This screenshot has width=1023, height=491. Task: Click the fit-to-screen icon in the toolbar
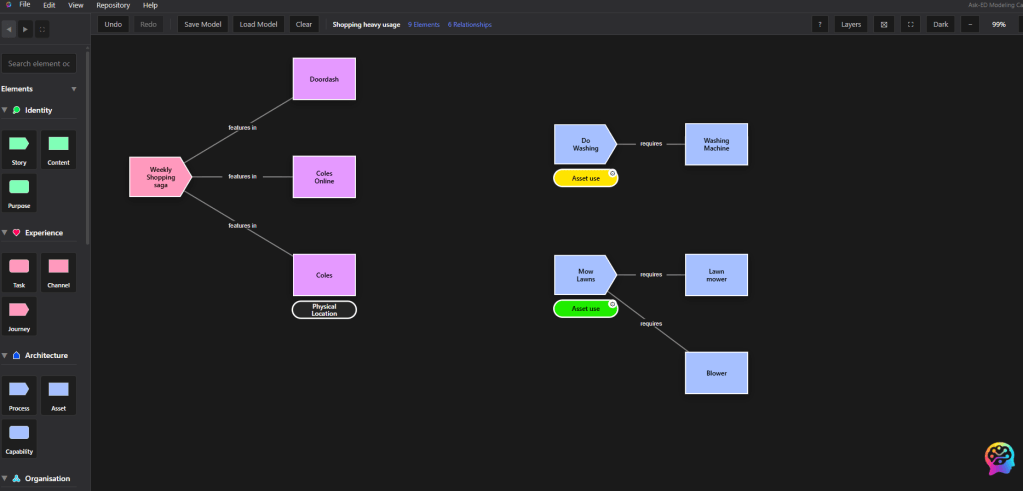tap(884, 24)
